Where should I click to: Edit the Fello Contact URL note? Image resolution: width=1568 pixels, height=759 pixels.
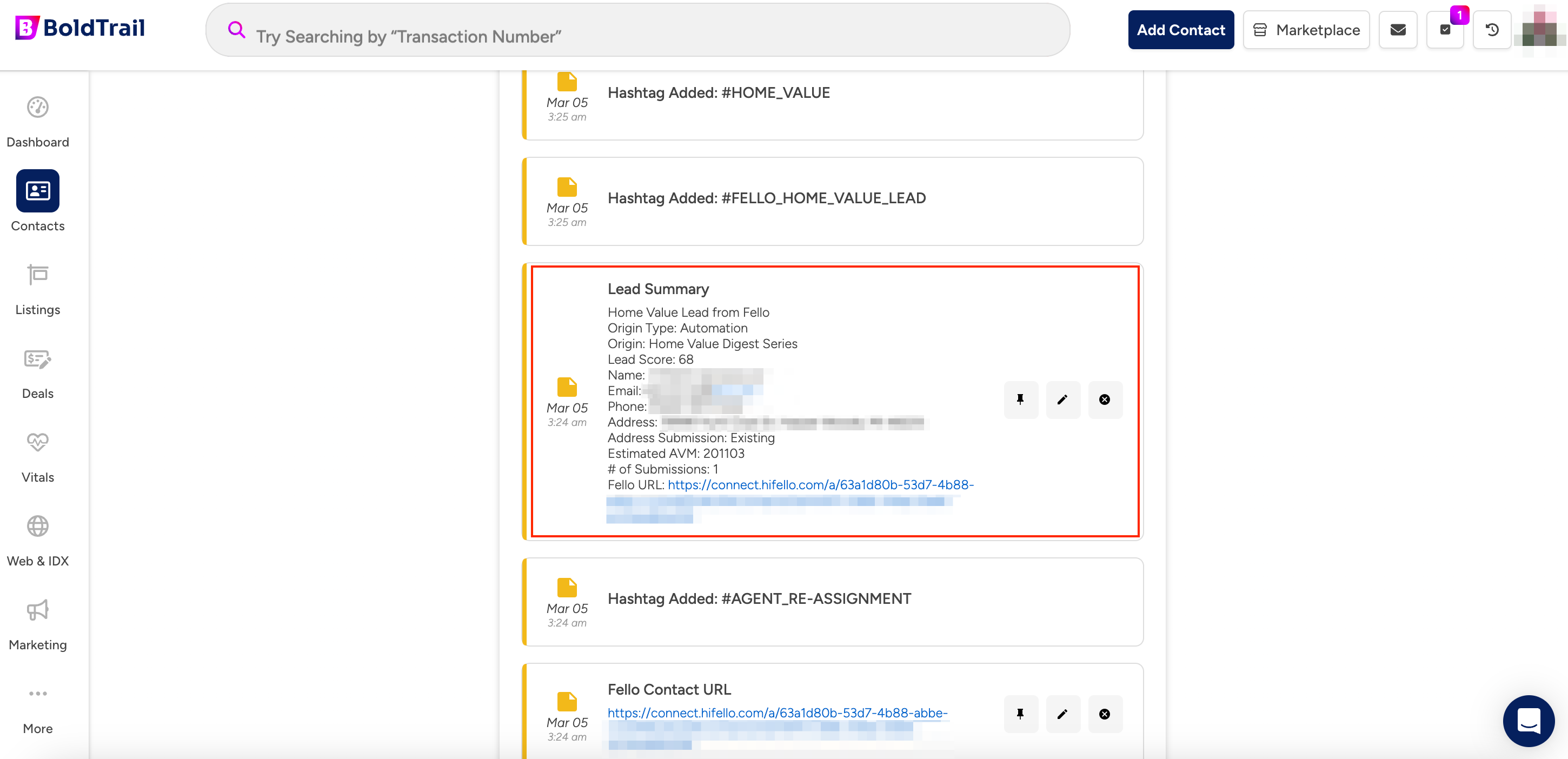(1063, 714)
